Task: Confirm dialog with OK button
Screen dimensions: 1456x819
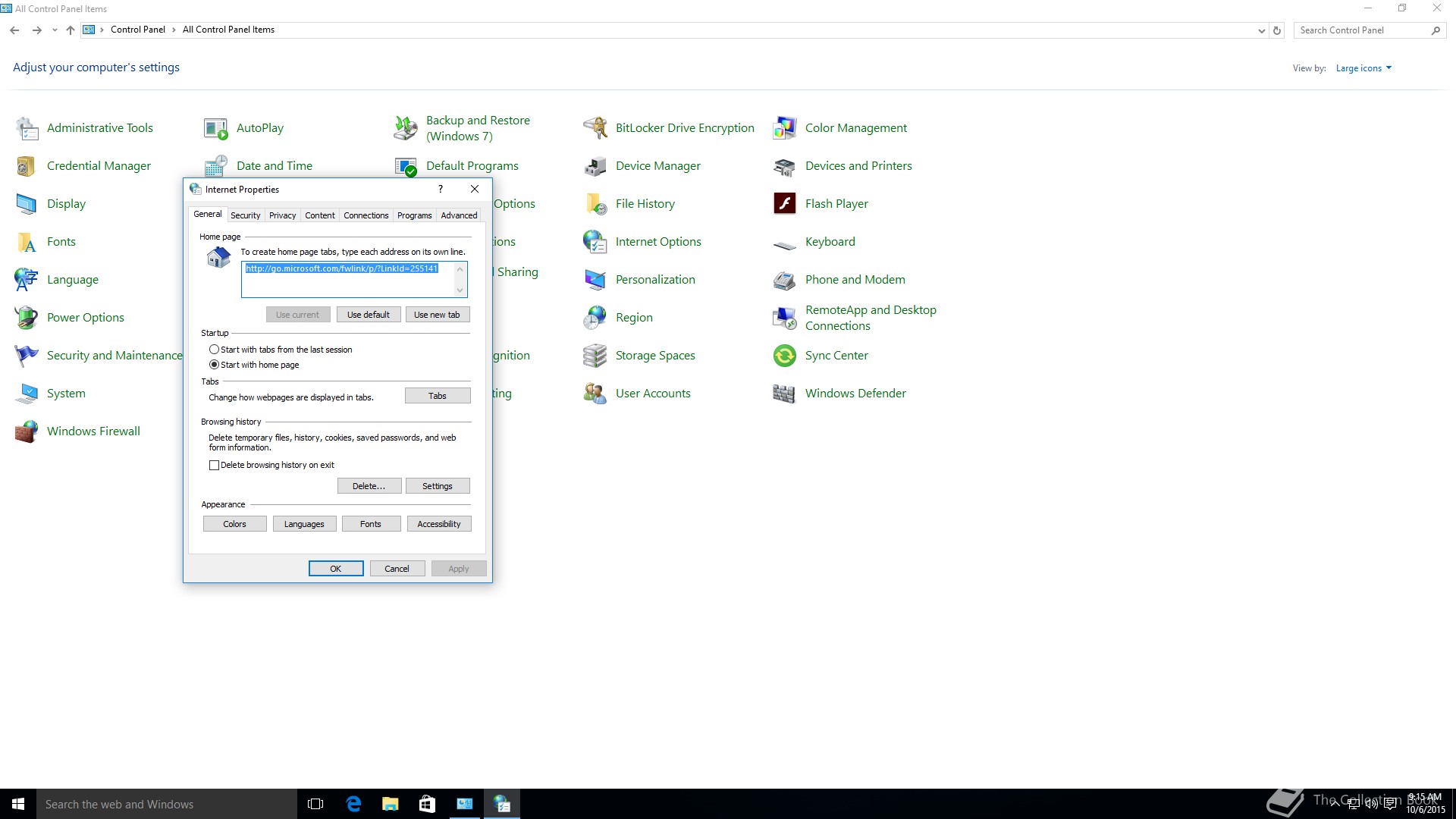Action: point(336,569)
